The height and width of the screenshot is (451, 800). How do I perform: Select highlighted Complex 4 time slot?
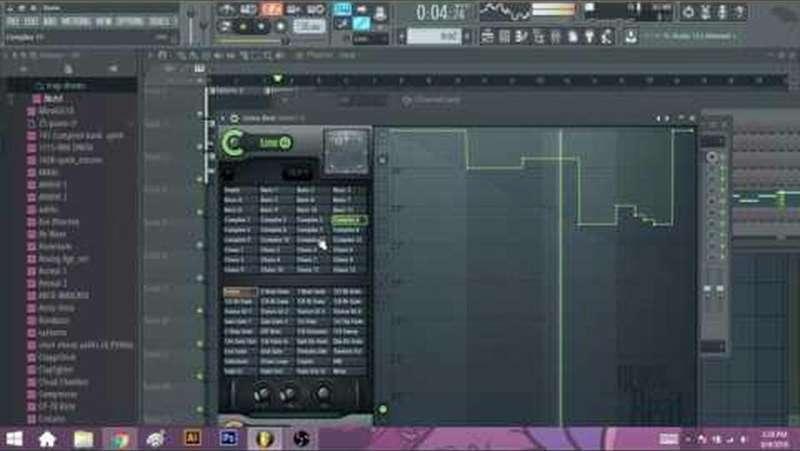click(348, 220)
